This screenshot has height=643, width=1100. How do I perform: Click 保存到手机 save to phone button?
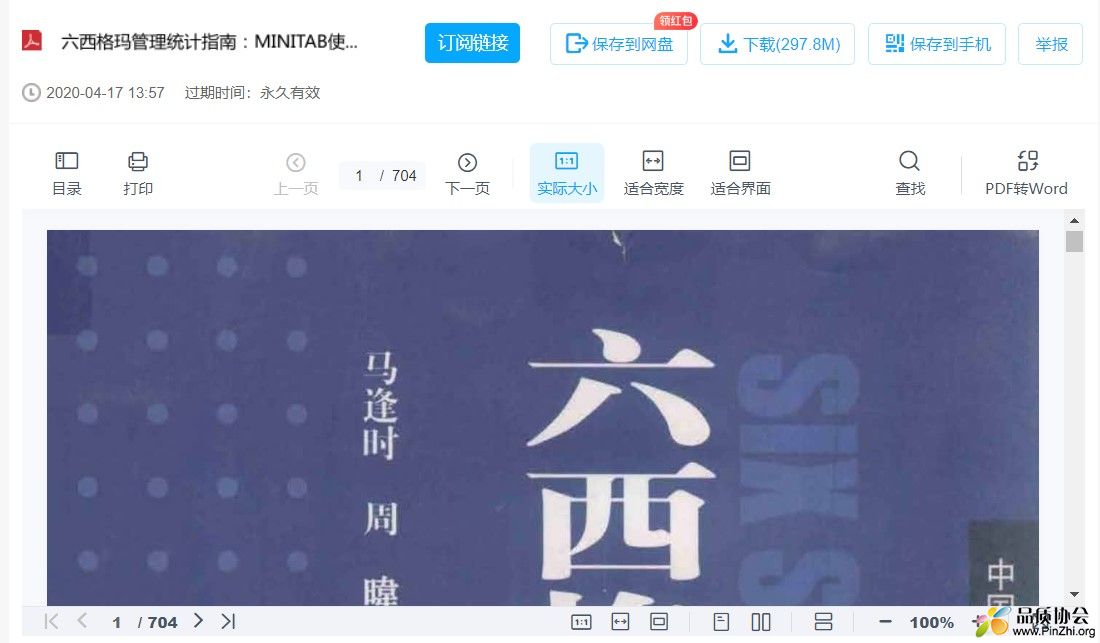[937, 44]
